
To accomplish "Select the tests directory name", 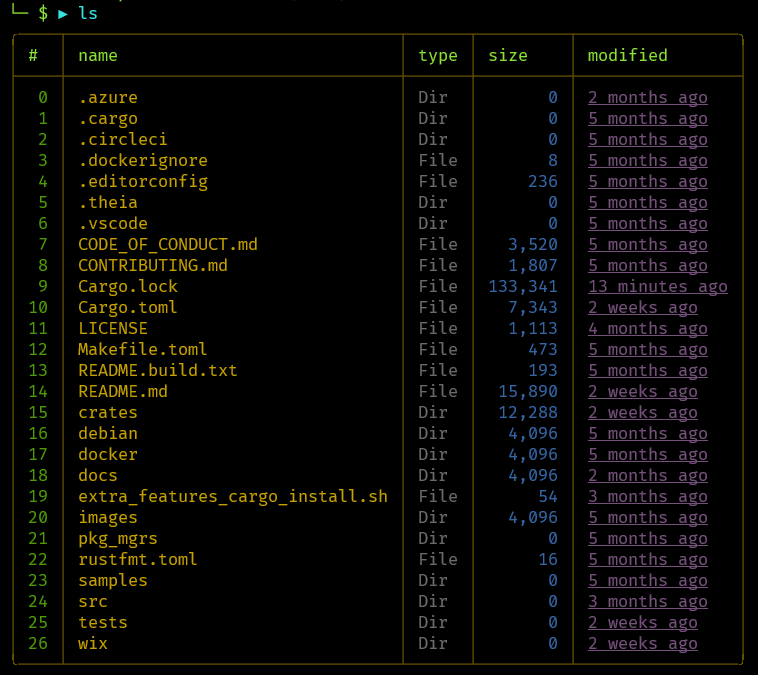I will click(102, 622).
